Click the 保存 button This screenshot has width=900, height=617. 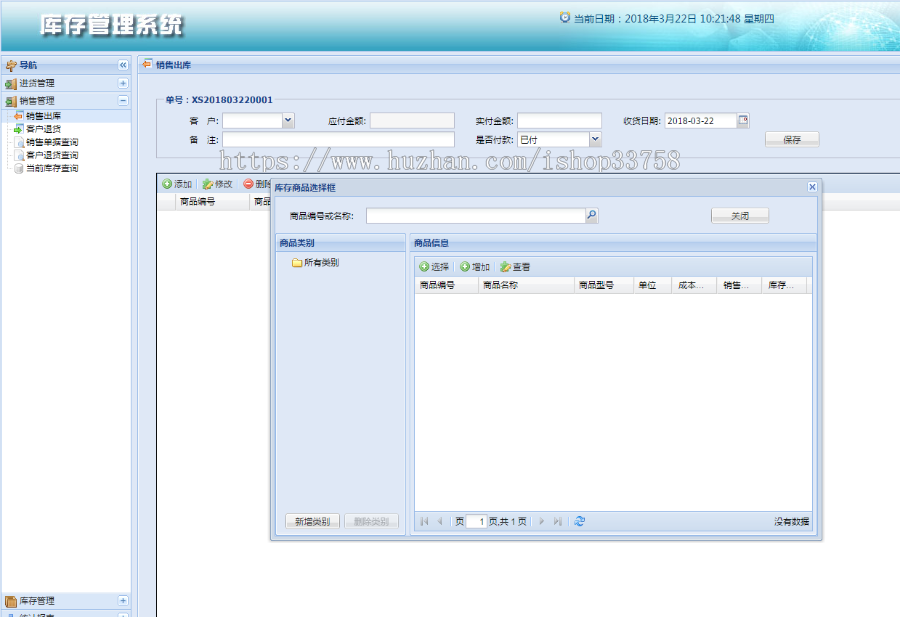792,138
